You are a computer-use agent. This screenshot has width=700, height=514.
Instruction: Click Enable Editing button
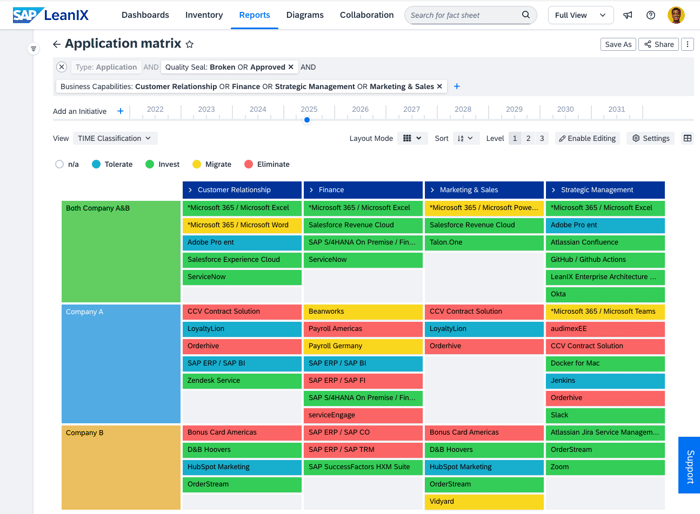[x=587, y=138]
